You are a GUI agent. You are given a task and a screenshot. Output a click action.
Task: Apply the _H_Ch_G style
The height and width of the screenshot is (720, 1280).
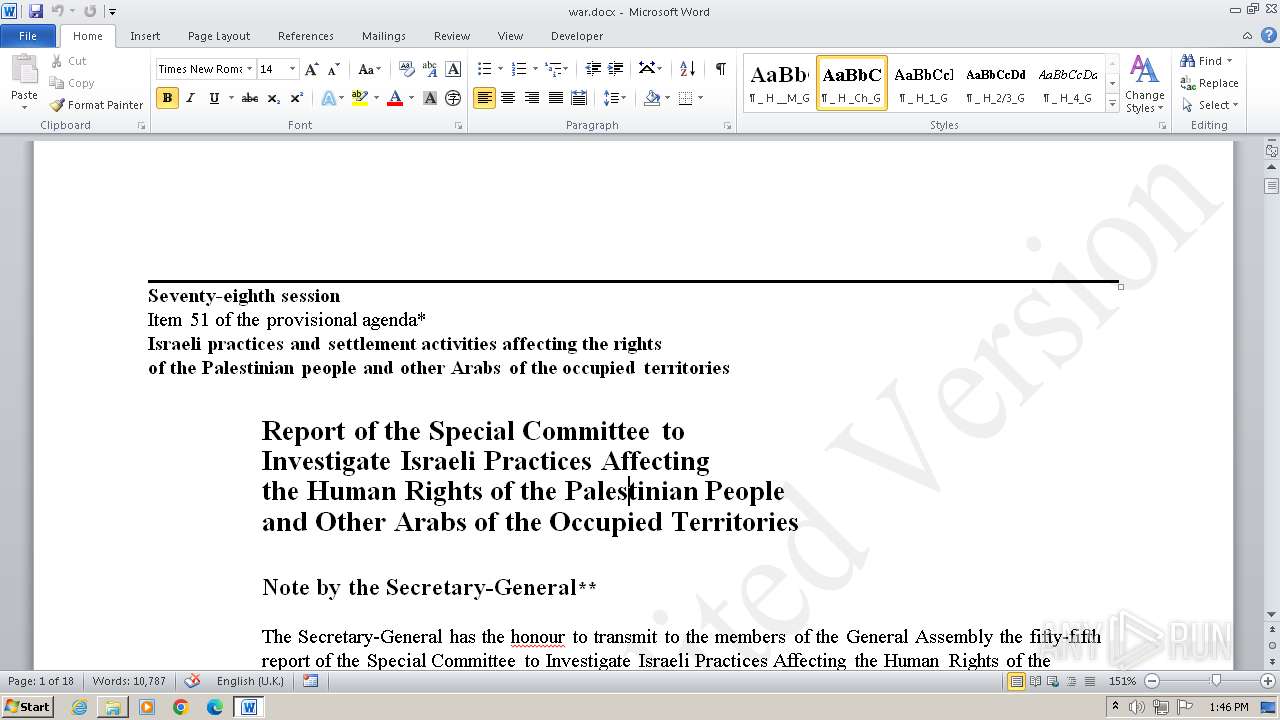pos(852,83)
